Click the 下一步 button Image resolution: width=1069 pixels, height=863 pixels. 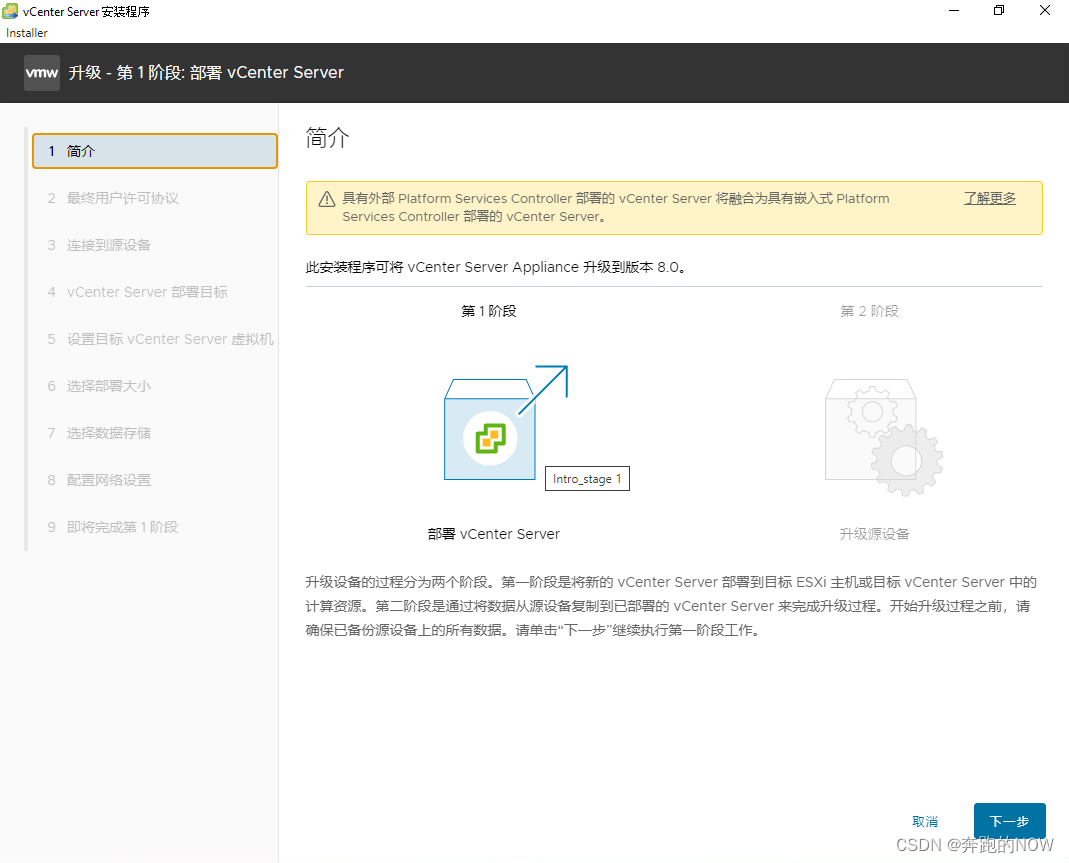pos(1009,821)
